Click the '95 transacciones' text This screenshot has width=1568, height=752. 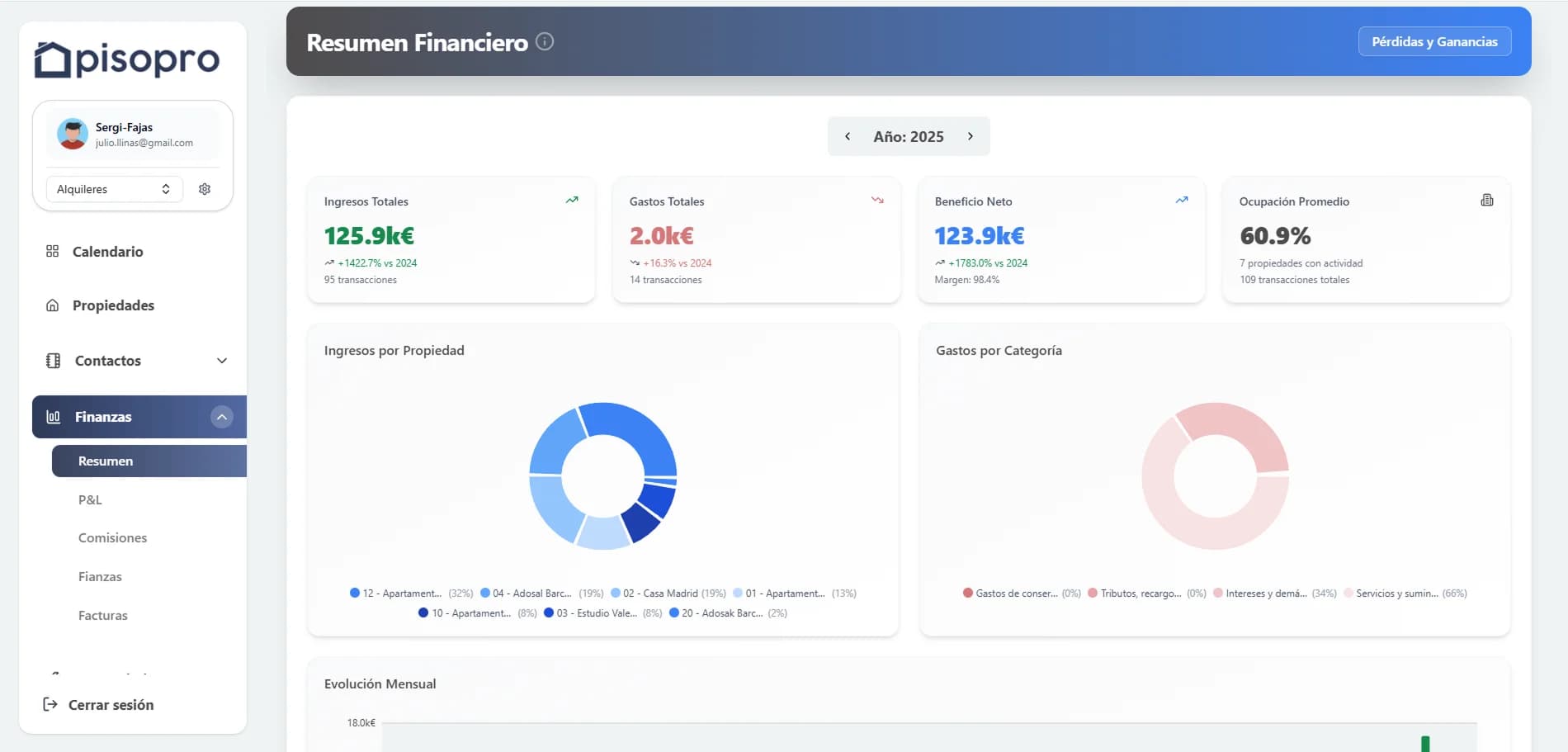[x=361, y=280]
